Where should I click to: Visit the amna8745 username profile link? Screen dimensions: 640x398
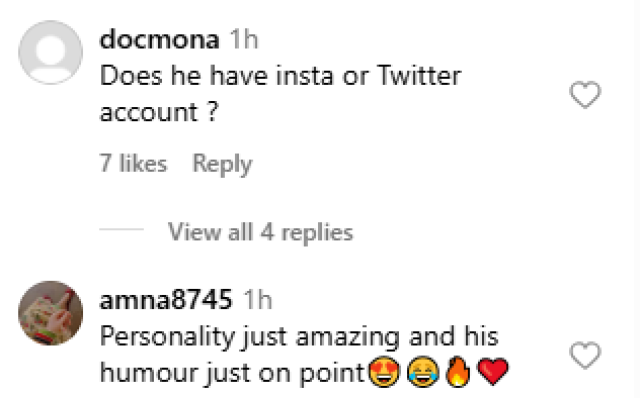point(166,300)
